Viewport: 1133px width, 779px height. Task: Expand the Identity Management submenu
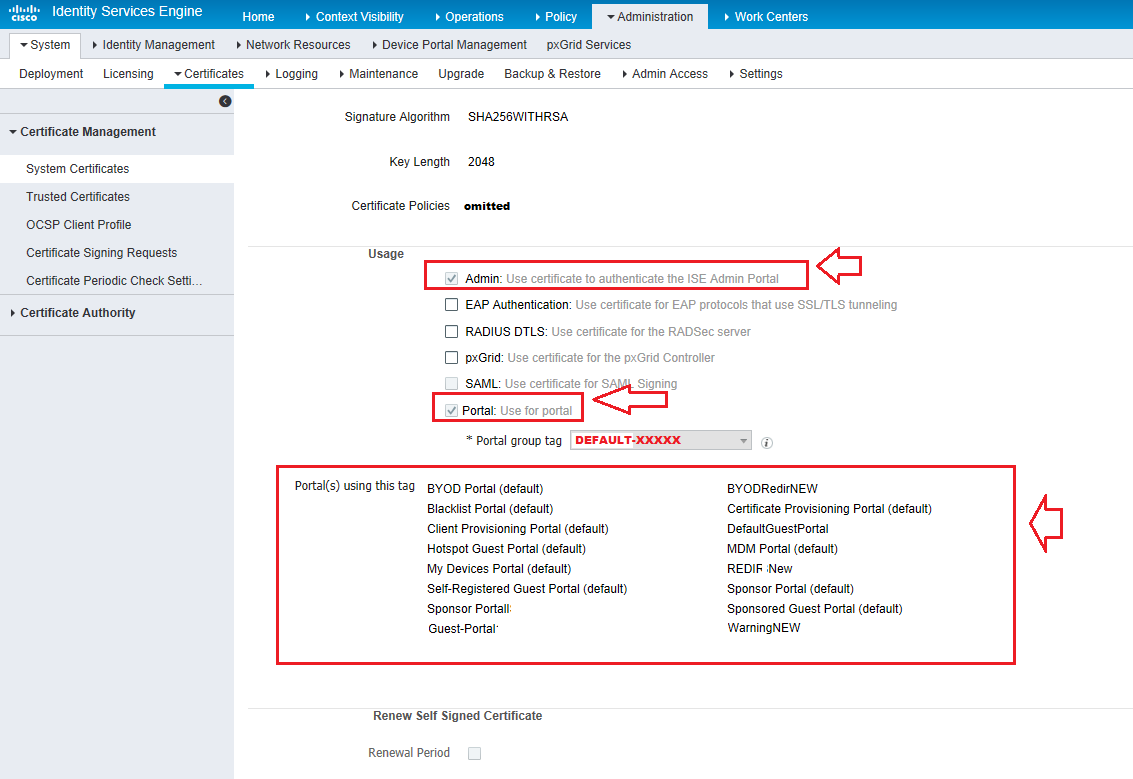pyautogui.click(x=153, y=45)
